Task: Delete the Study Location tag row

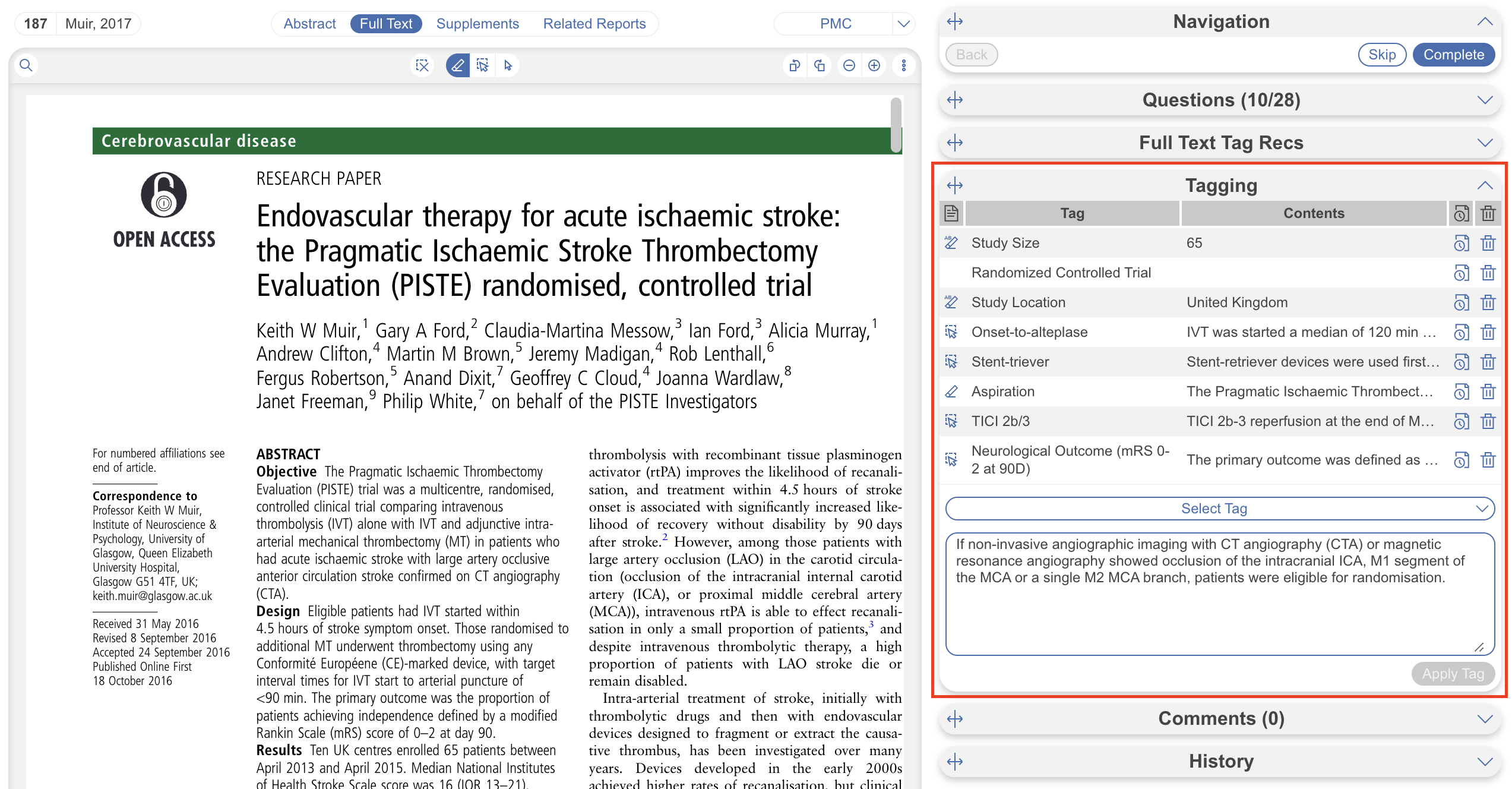Action: pos(1488,302)
